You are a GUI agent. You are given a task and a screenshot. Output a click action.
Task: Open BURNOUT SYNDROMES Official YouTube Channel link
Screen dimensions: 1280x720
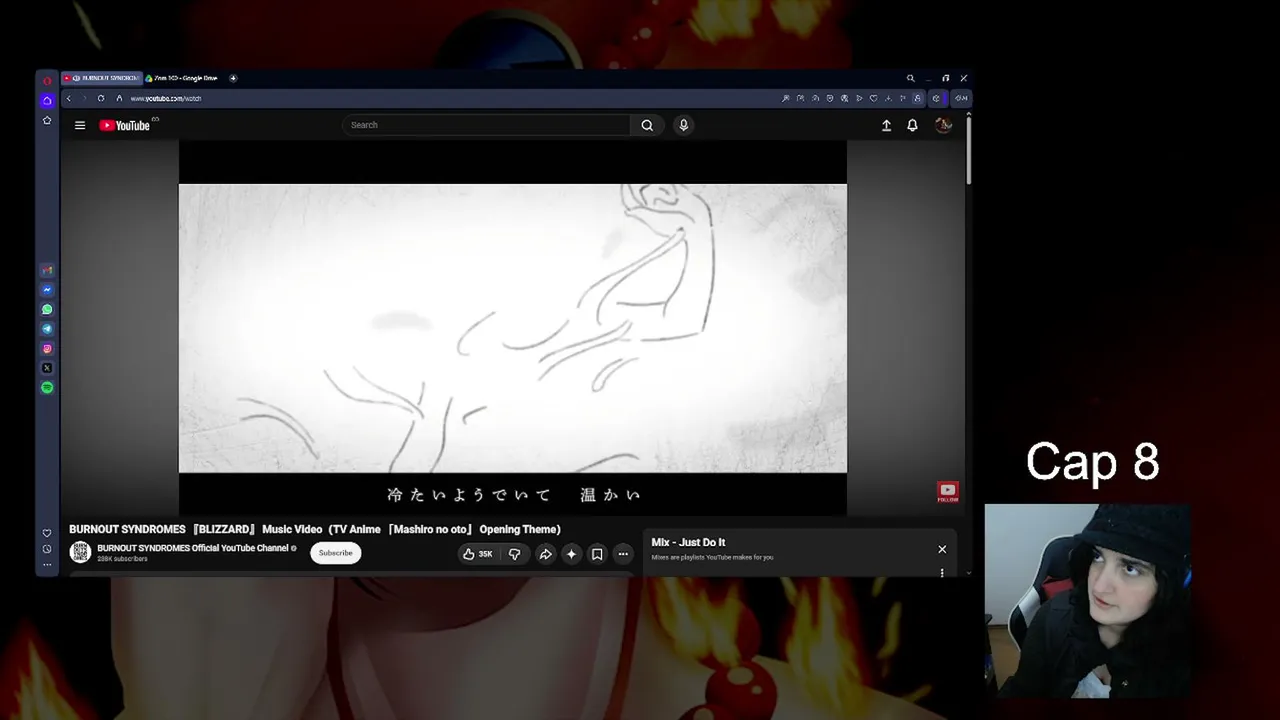(192, 548)
